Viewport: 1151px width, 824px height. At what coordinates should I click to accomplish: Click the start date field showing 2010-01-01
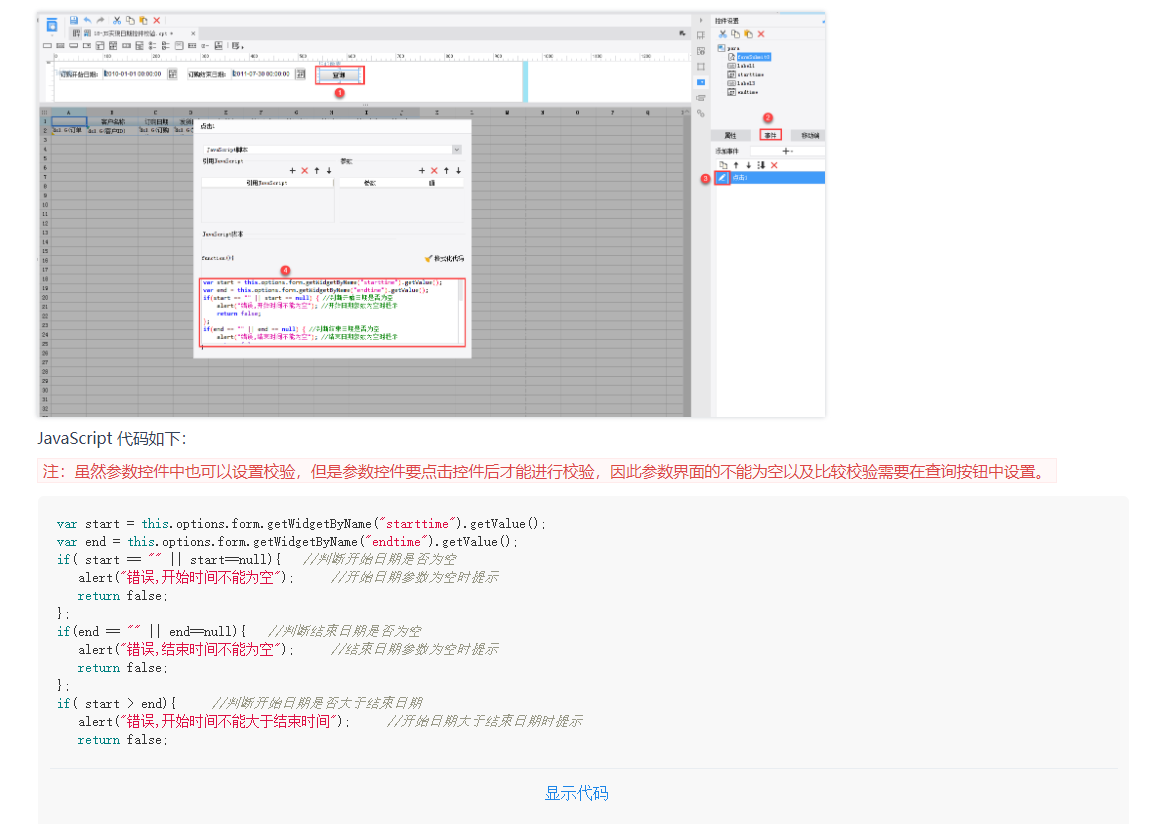click(134, 74)
